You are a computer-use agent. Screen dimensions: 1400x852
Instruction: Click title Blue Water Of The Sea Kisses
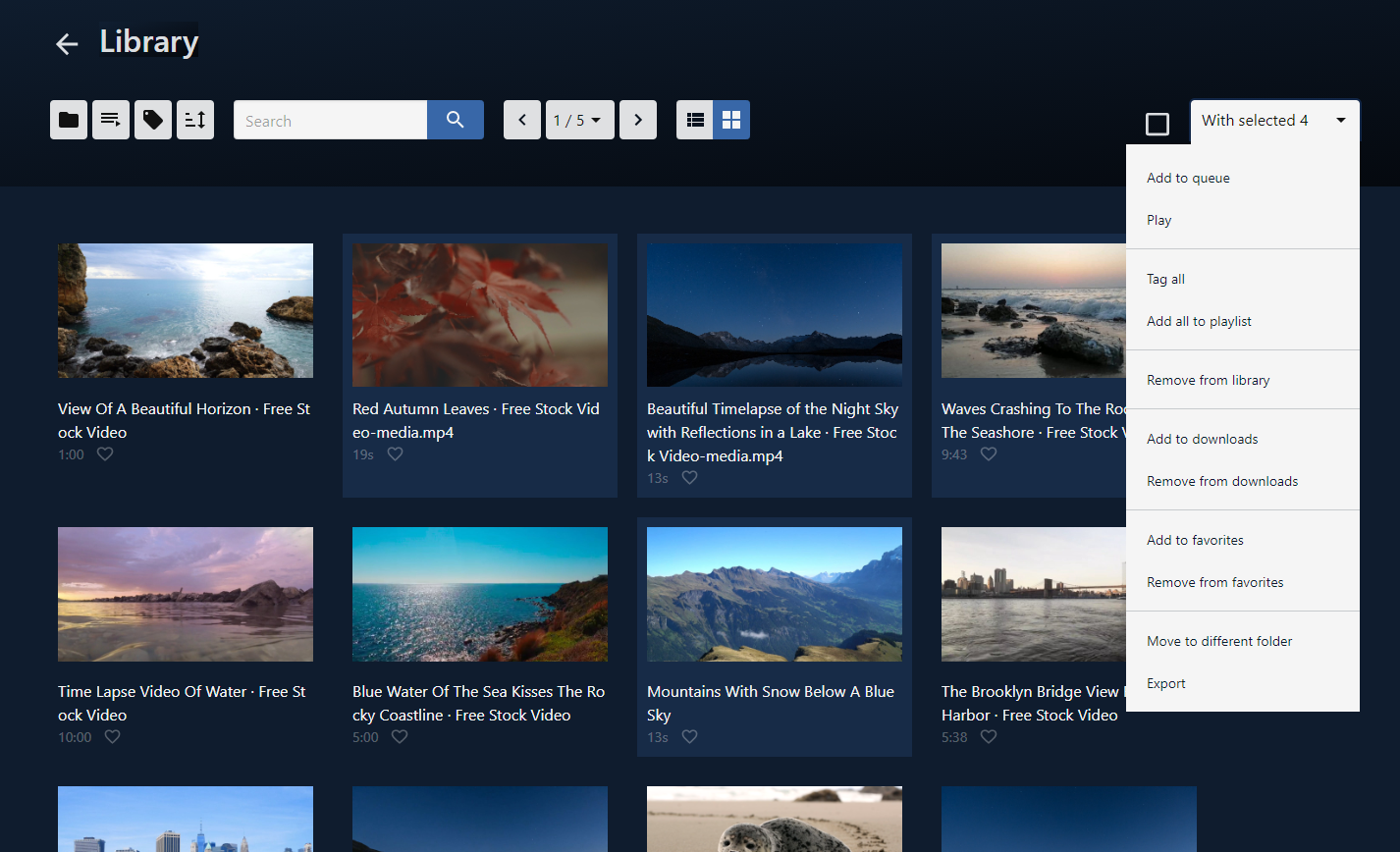click(478, 703)
